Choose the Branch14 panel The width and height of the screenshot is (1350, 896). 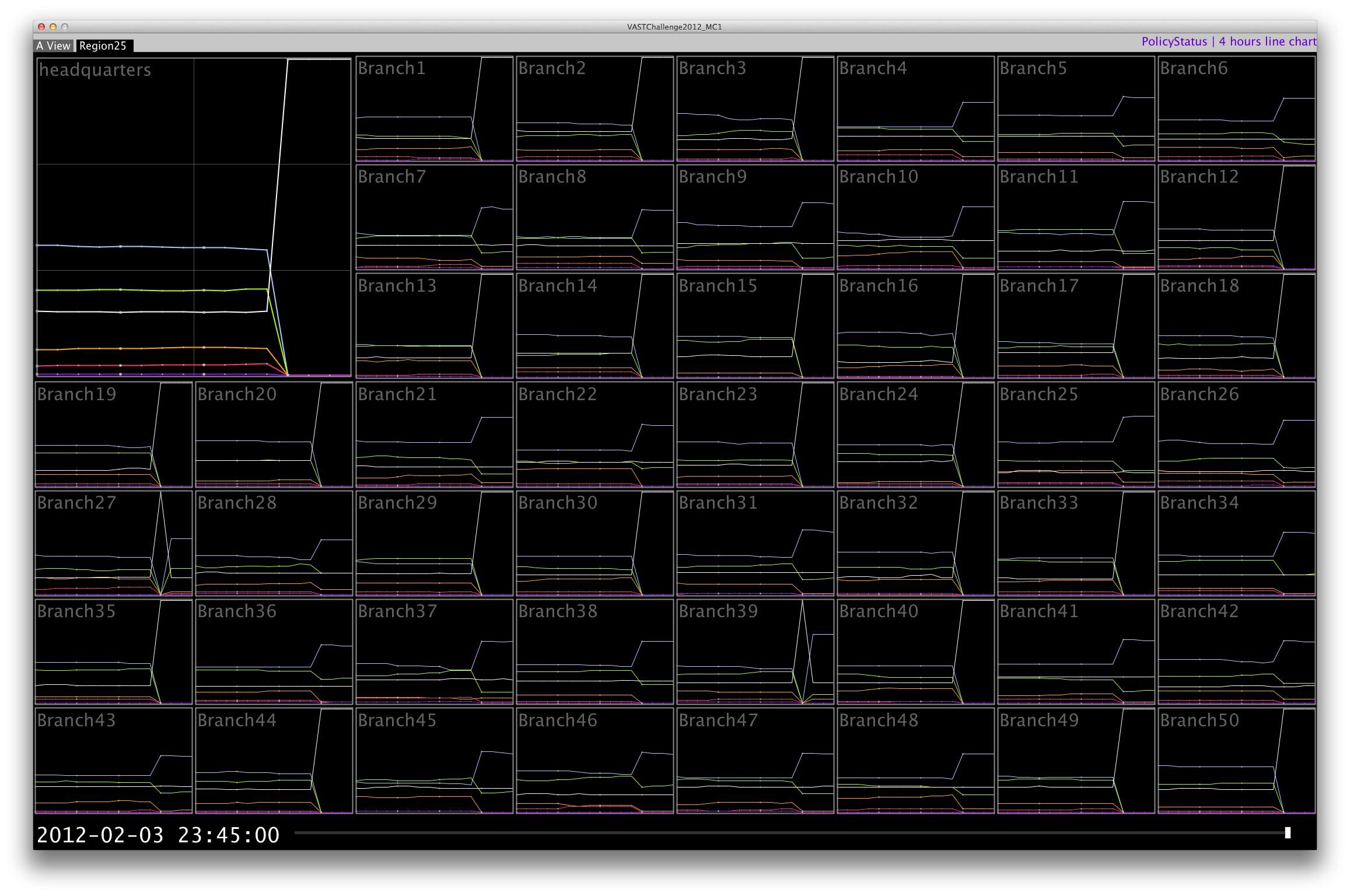pyautogui.click(x=595, y=326)
